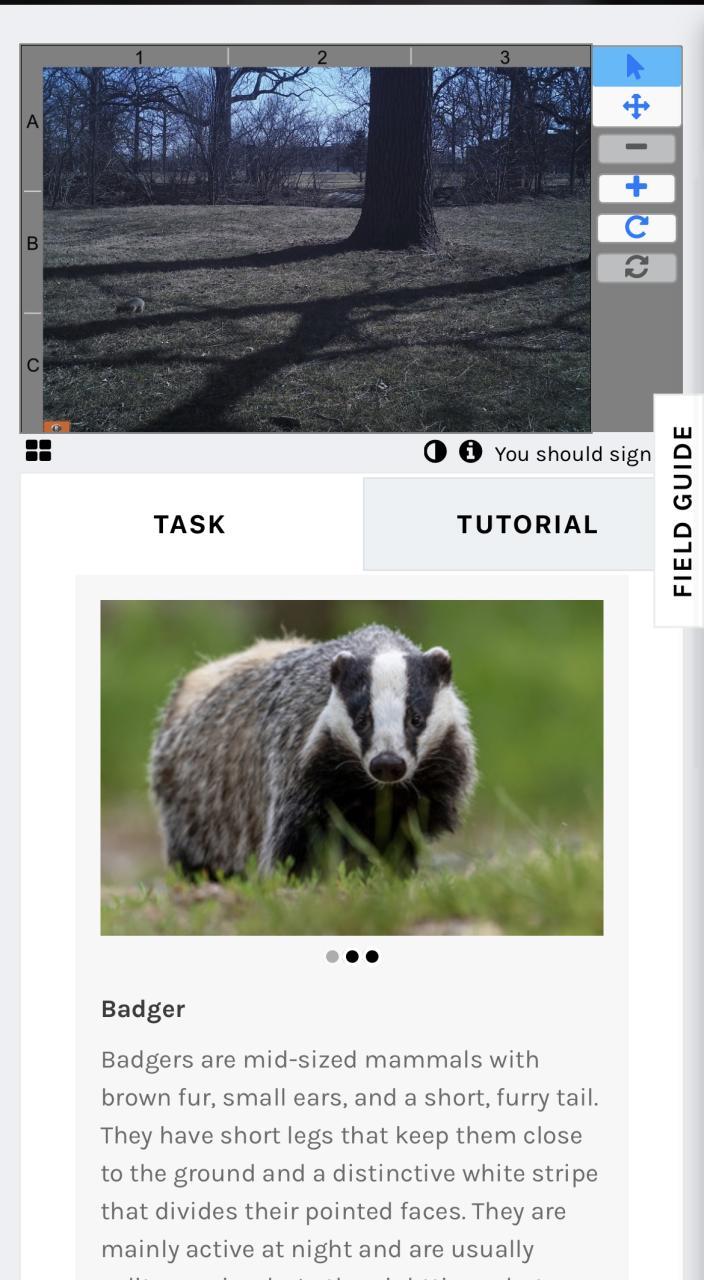Show the third badger photo dot
Image resolution: width=704 pixels, height=1280 pixels.
372,957
